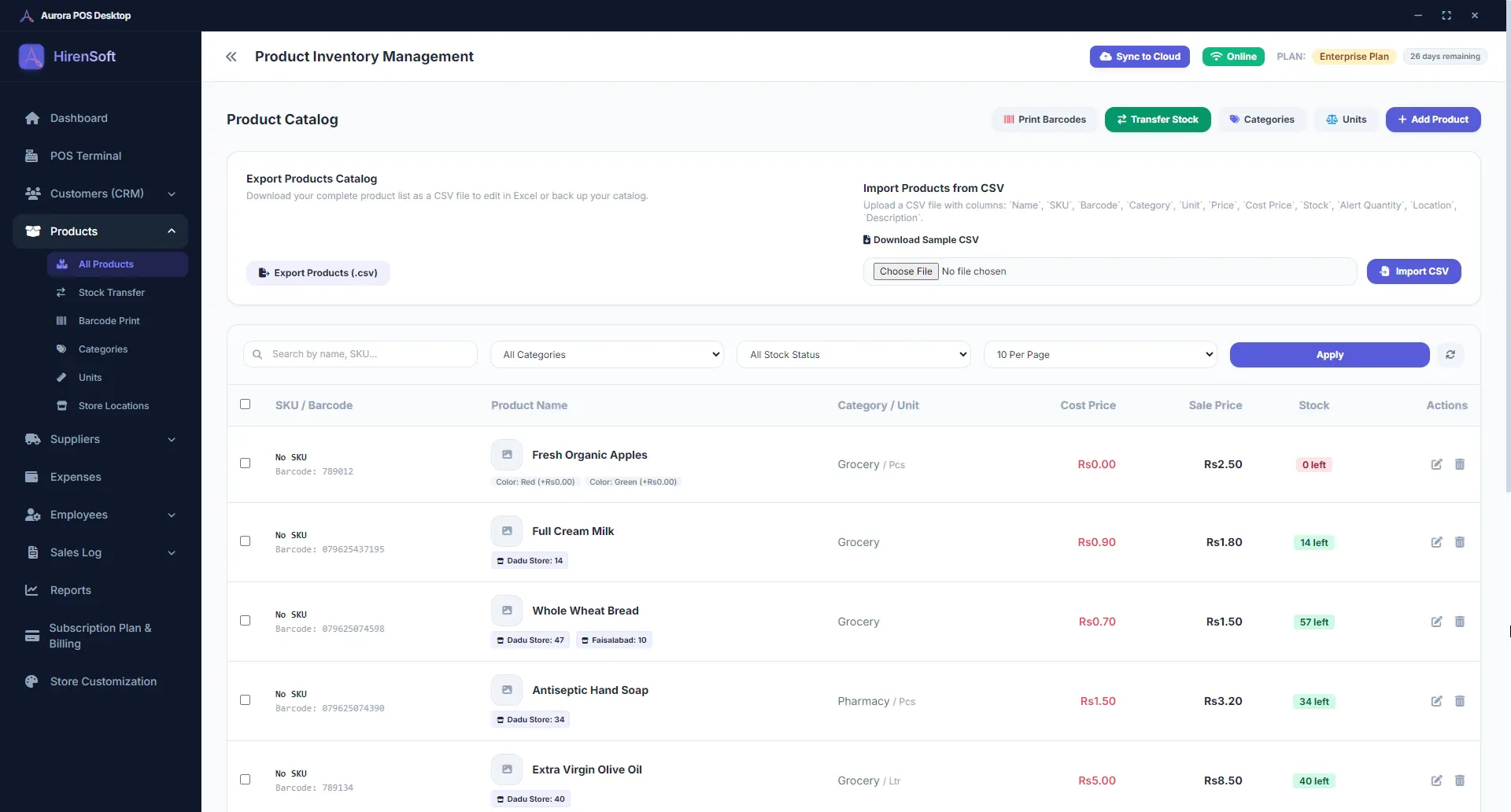Check the Whole Wheat Bread row checkbox
The image size is (1511, 812).
pyautogui.click(x=245, y=621)
